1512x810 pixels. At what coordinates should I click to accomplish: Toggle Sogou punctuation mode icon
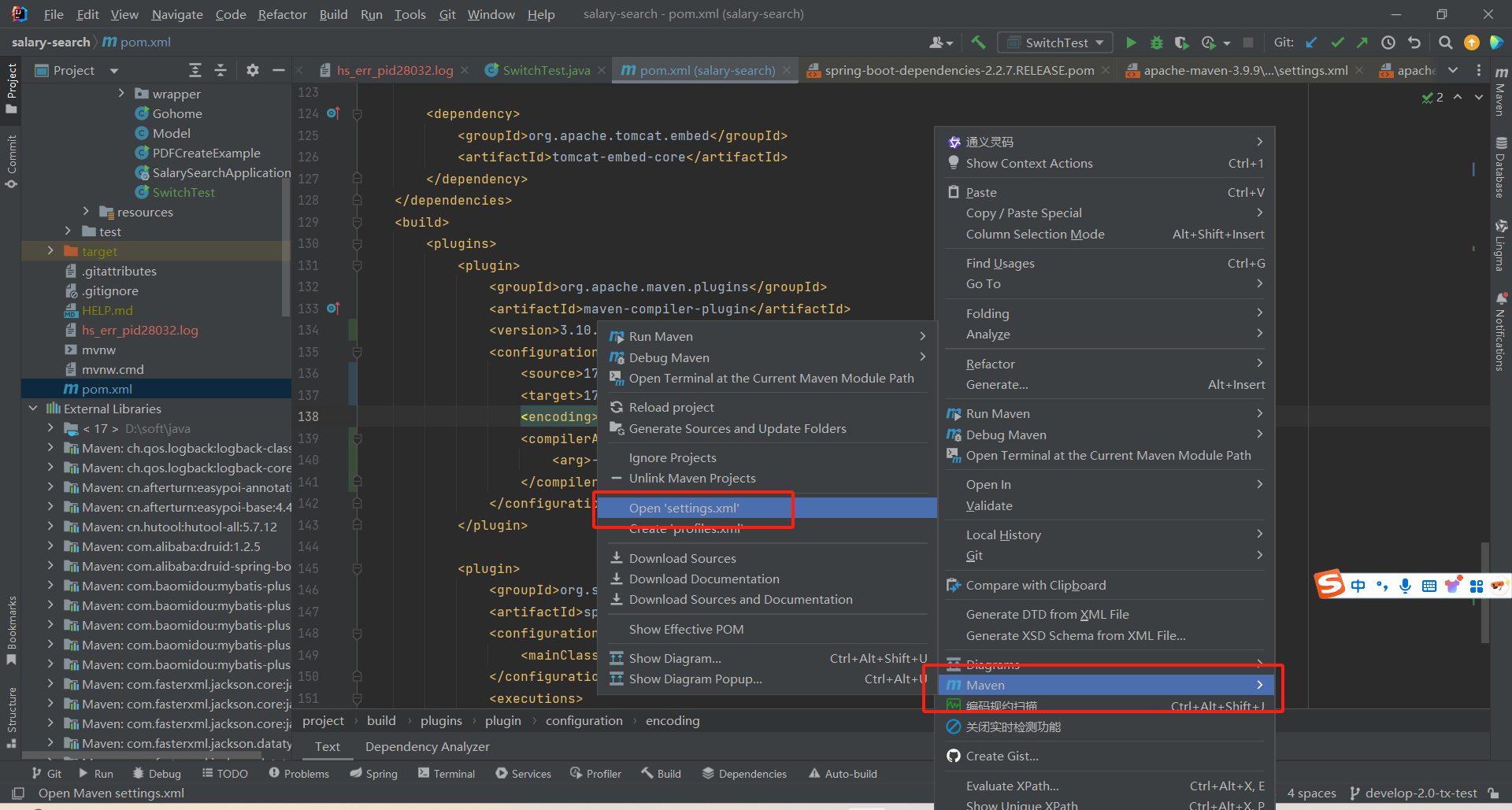click(1381, 586)
